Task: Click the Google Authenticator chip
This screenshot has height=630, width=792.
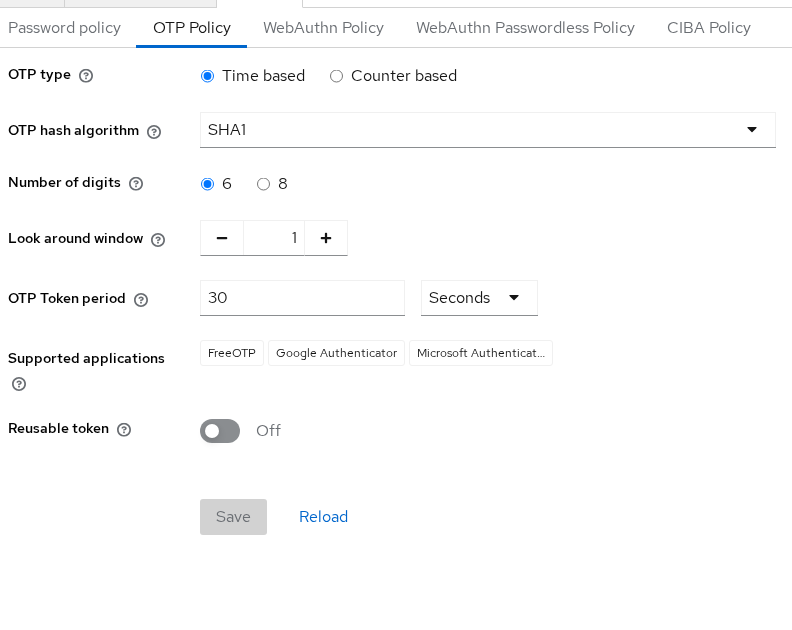Action: pos(336,353)
